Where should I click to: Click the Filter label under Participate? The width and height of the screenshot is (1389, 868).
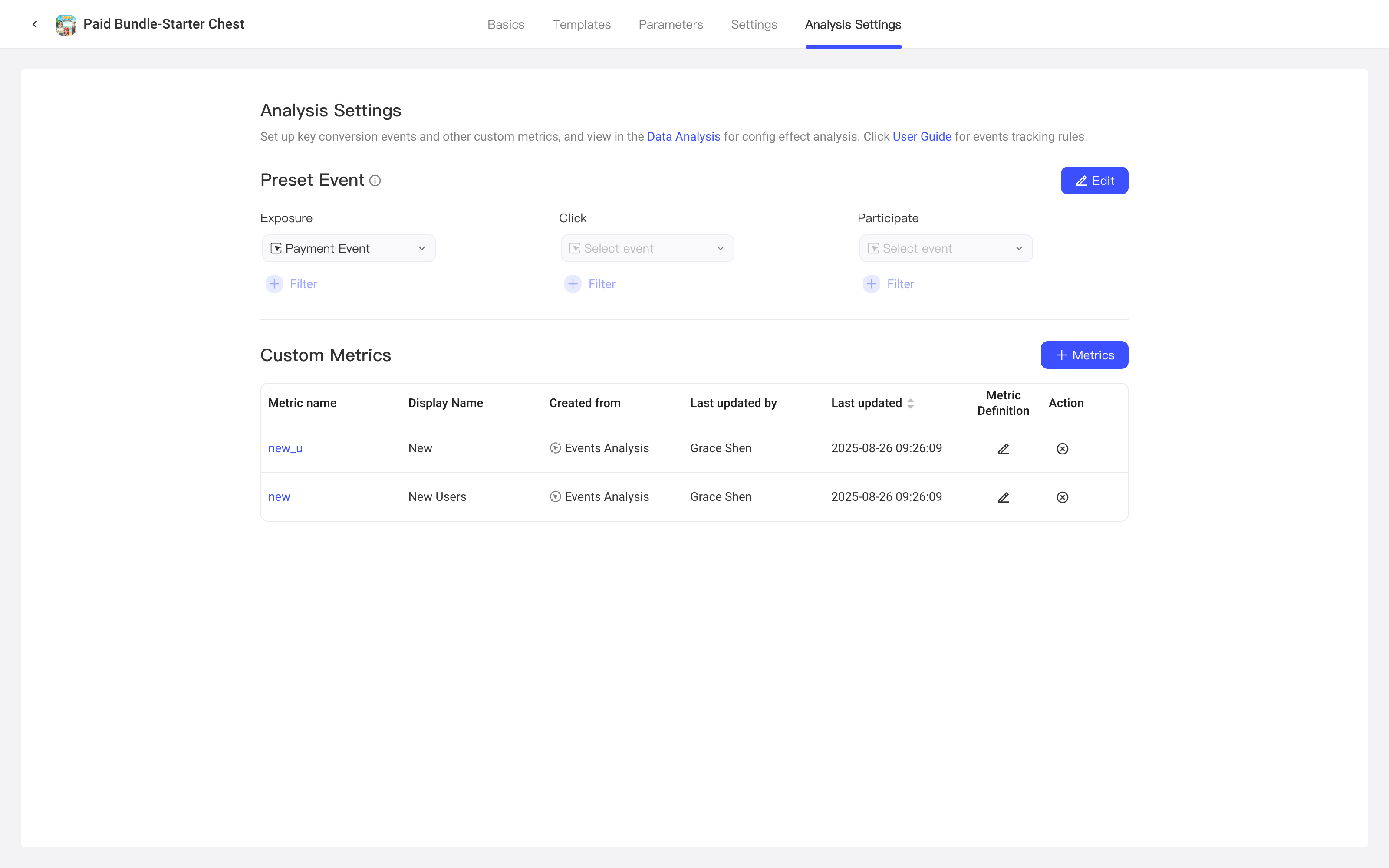[900, 284]
